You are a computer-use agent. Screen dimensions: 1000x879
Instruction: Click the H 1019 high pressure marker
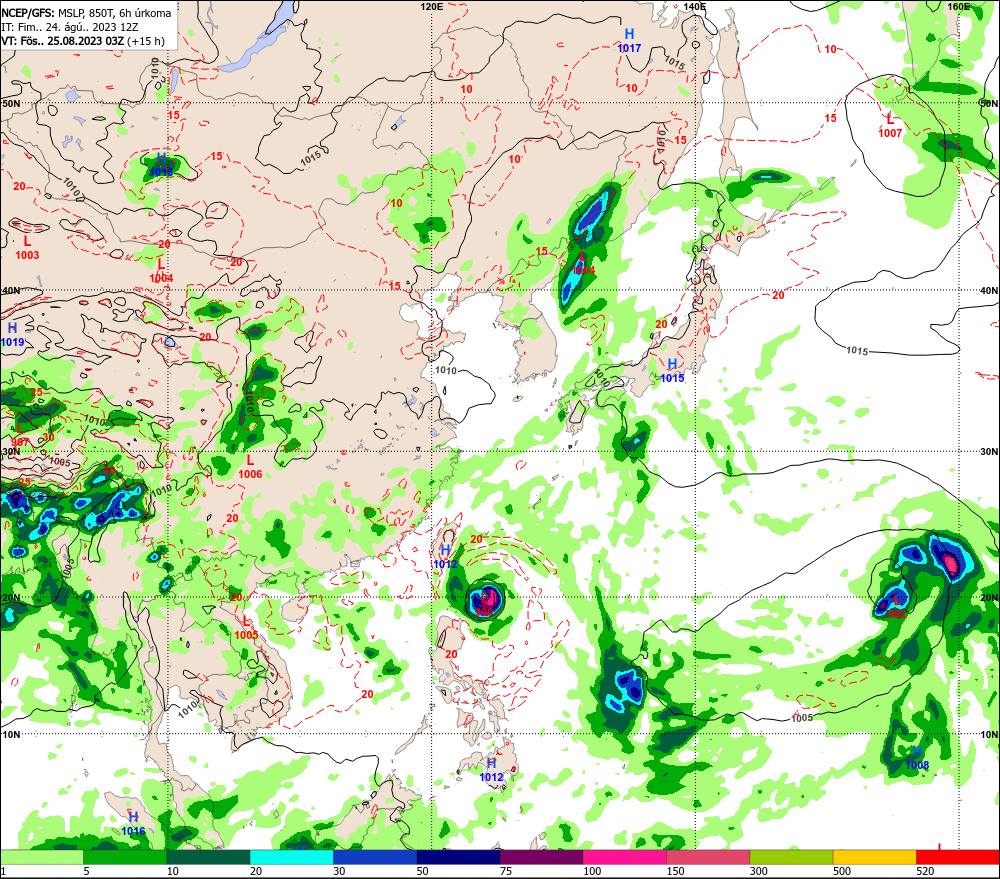(12, 335)
